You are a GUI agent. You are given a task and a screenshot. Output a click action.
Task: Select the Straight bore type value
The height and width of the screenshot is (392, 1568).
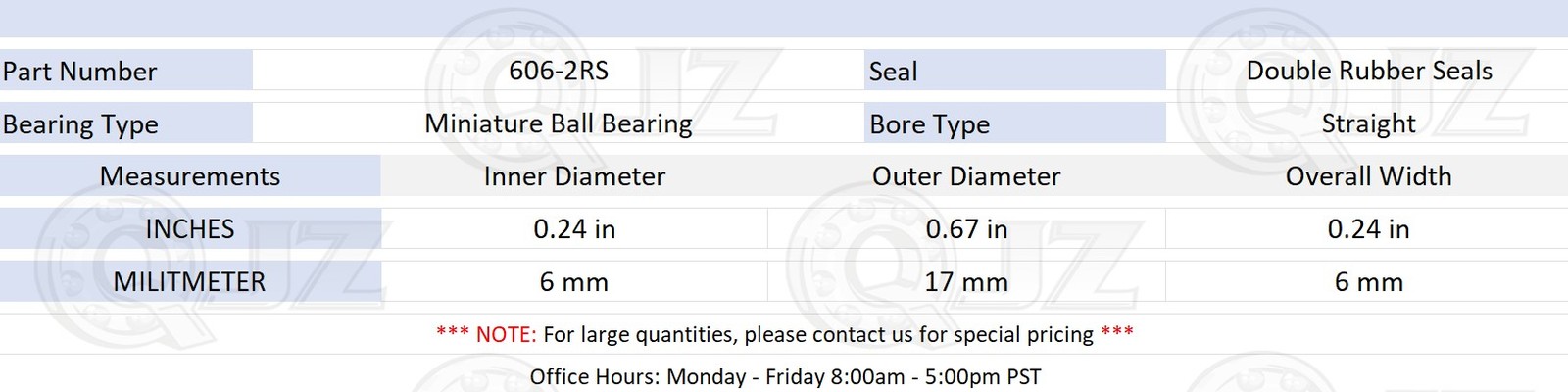click(x=1368, y=123)
